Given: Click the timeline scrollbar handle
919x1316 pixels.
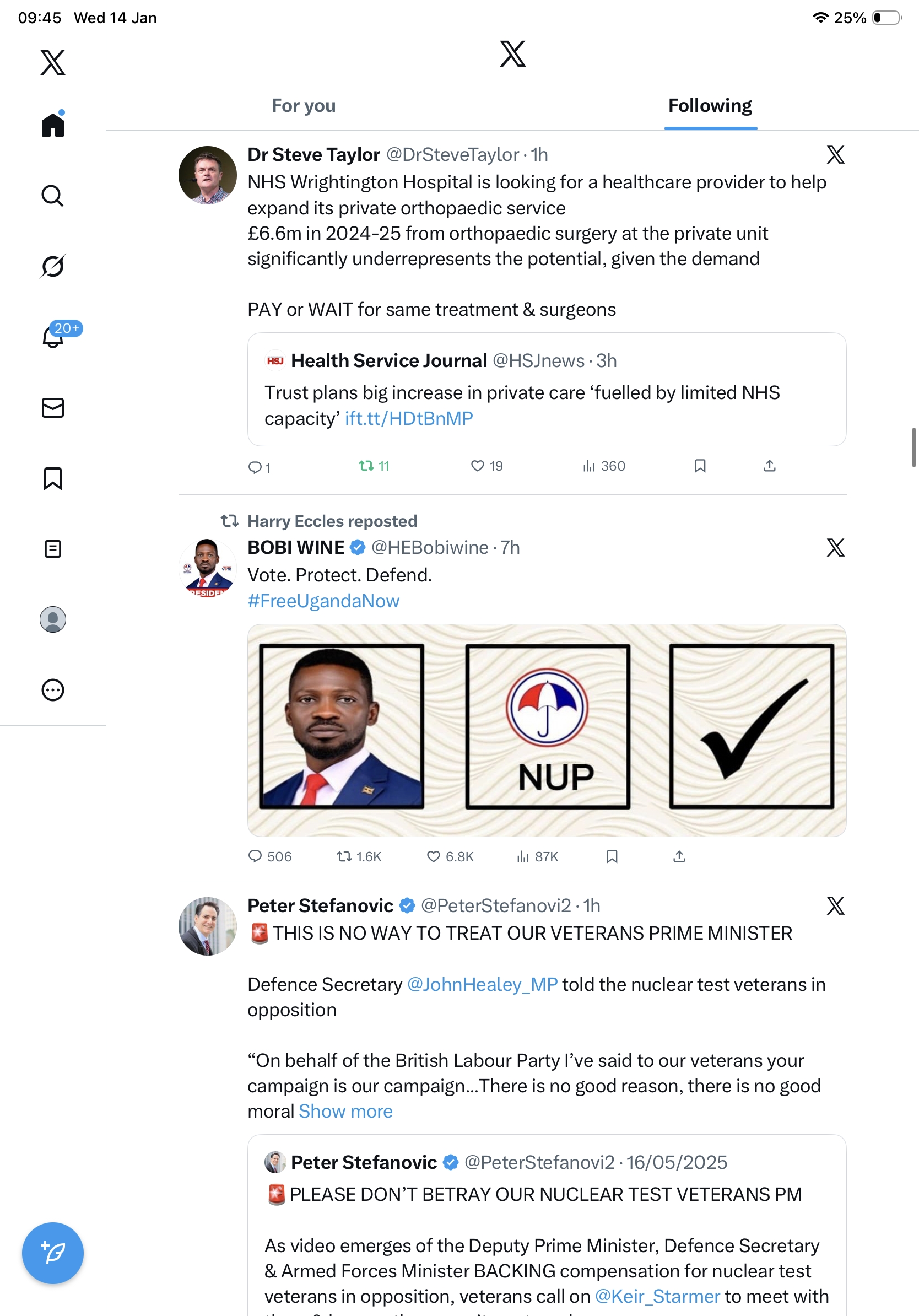Looking at the screenshot, I should coord(913,447).
